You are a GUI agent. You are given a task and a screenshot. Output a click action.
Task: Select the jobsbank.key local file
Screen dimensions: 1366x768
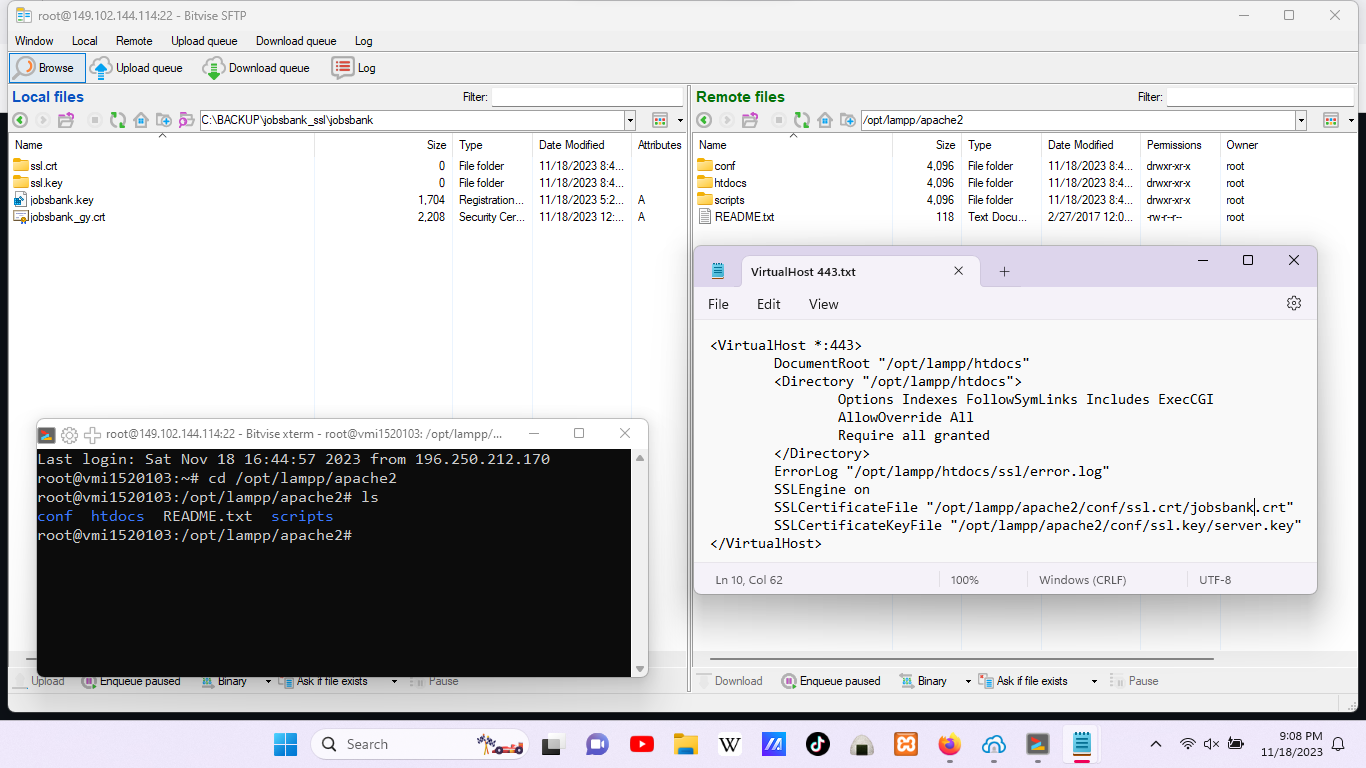click(62, 200)
